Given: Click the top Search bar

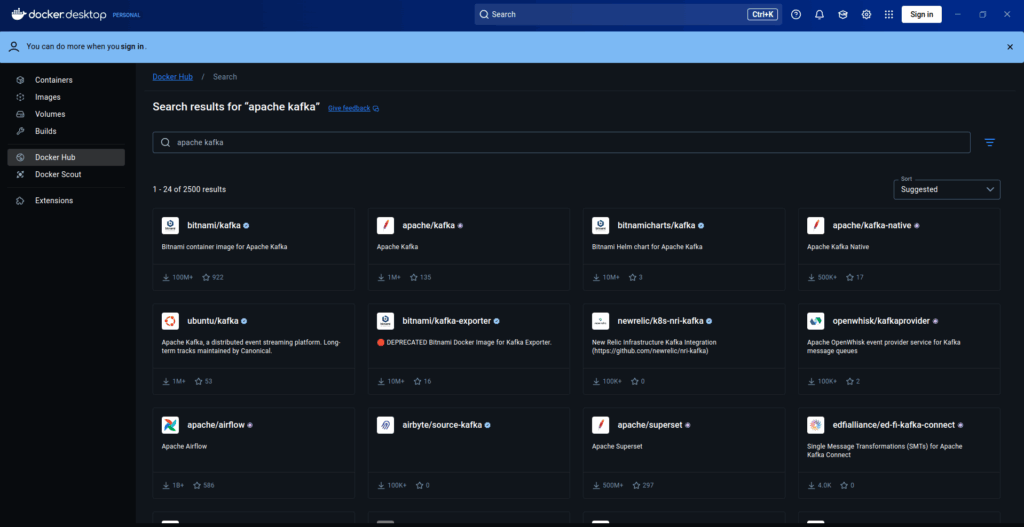Looking at the screenshot, I should (x=628, y=14).
